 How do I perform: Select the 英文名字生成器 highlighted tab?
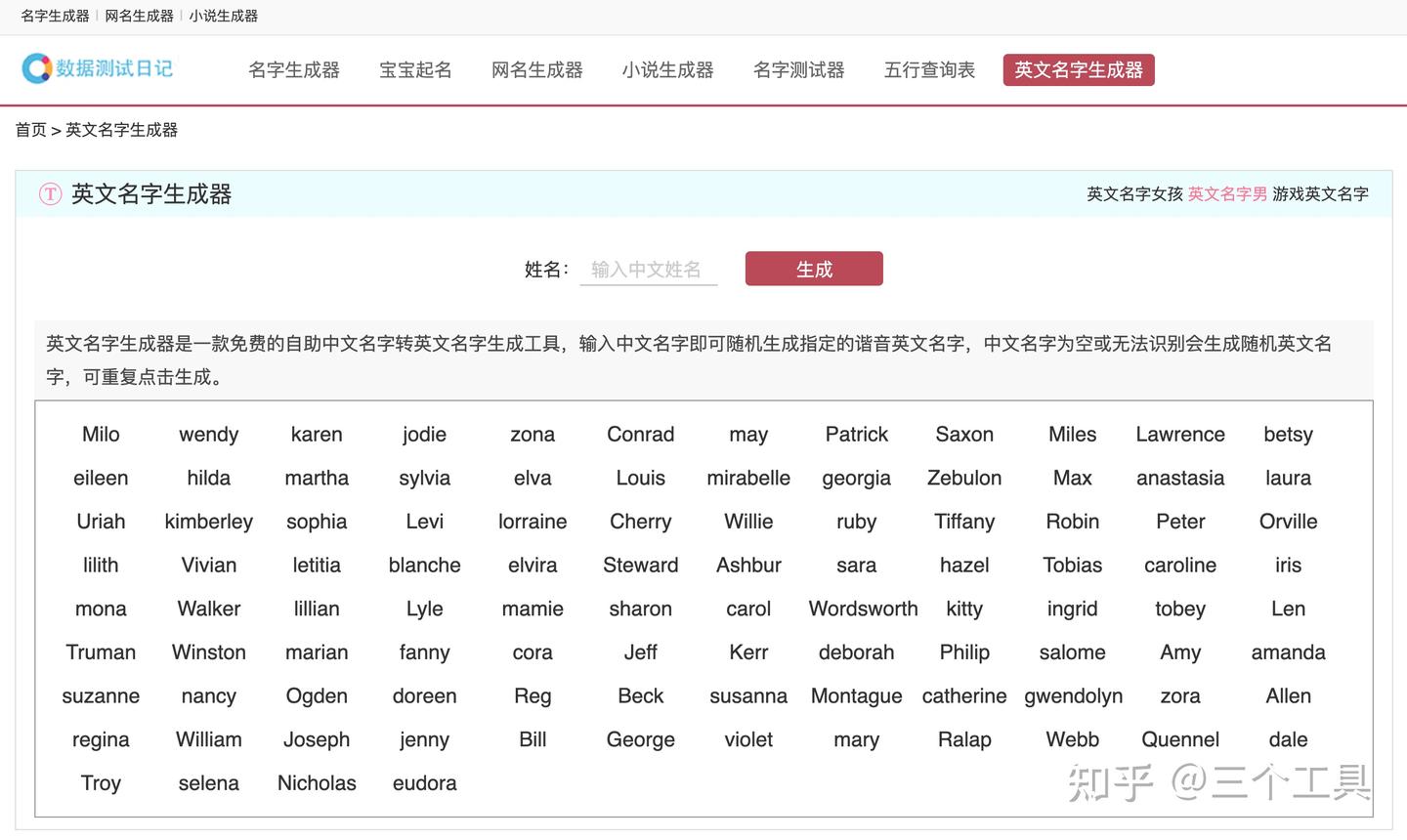(1079, 70)
